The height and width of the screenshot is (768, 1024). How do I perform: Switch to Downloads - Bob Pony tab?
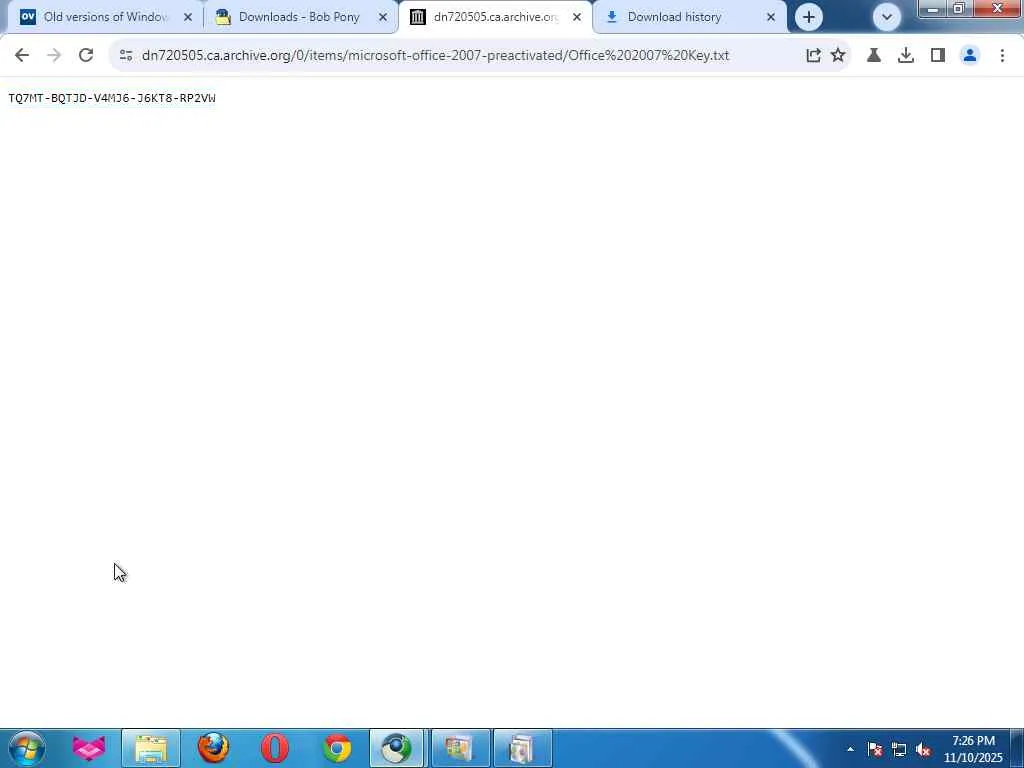[x=299, y=17]
